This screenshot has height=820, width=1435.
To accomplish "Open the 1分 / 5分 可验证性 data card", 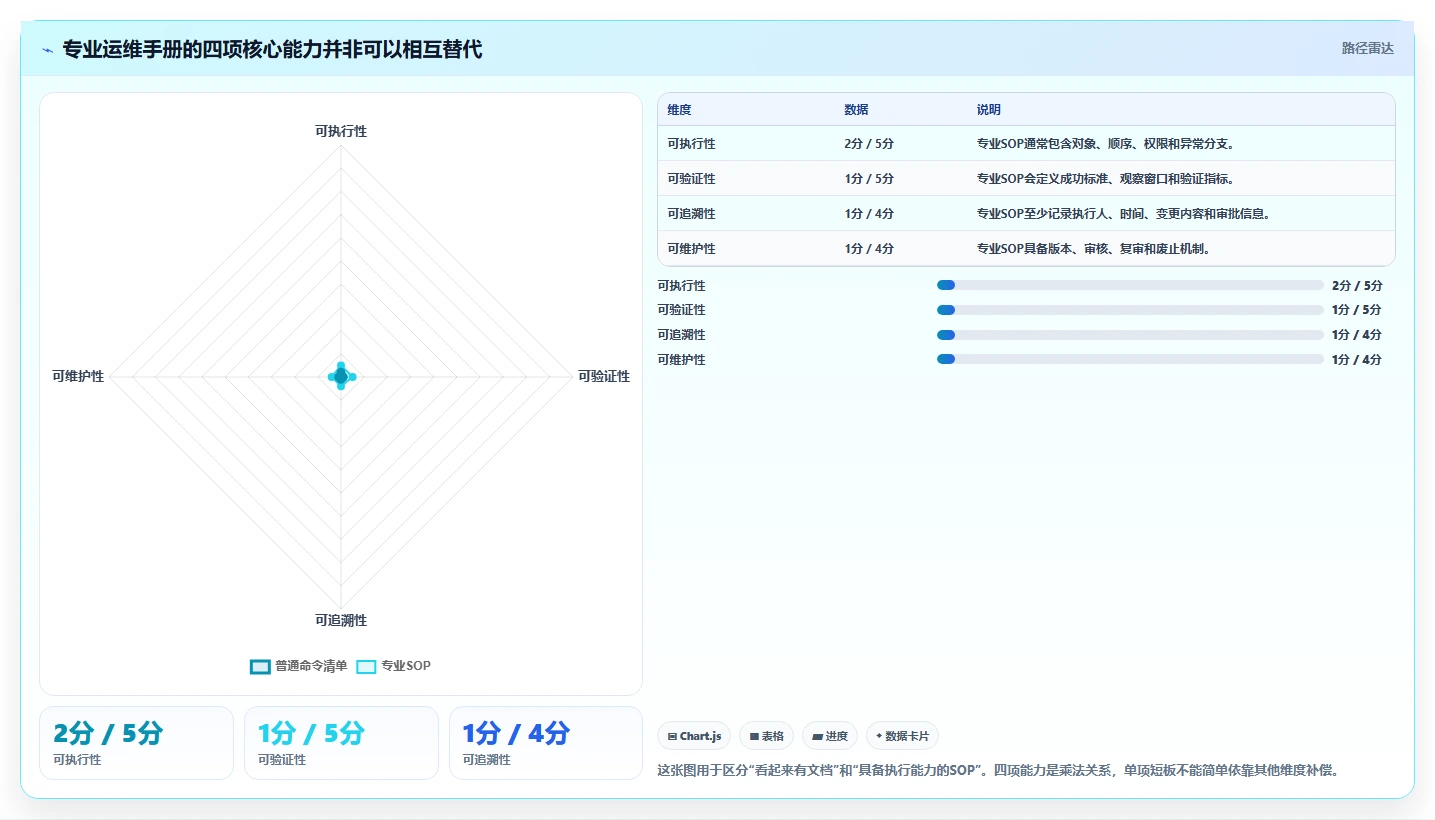I will click(341, 743).
